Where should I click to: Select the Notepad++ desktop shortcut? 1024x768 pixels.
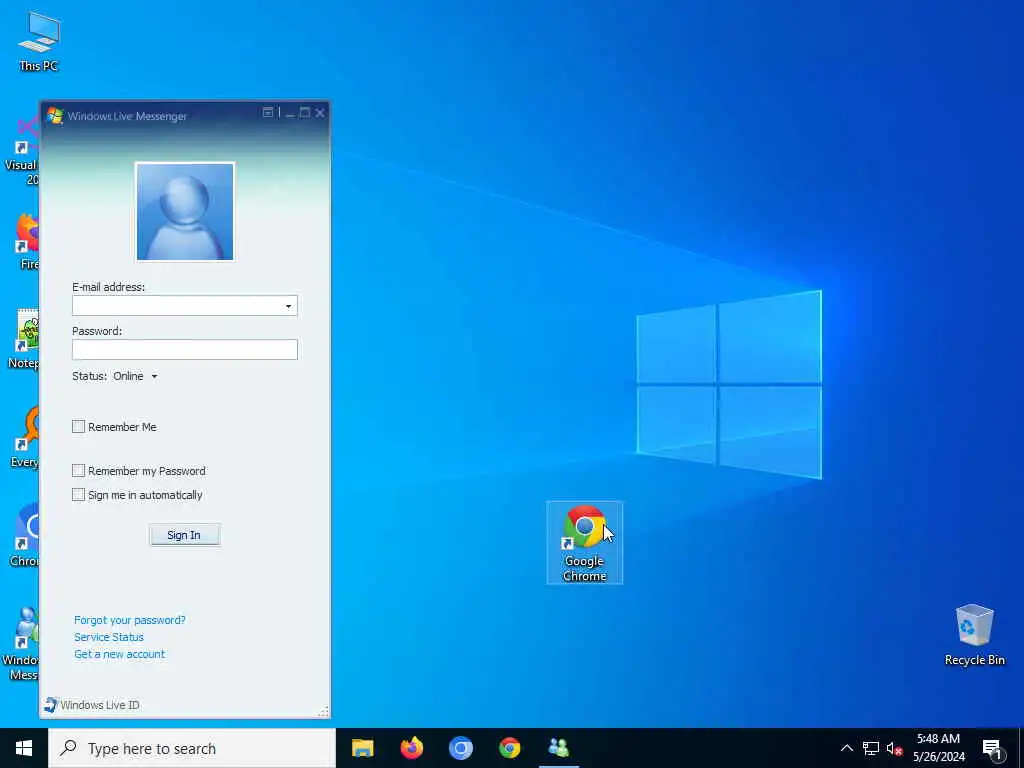23,340
